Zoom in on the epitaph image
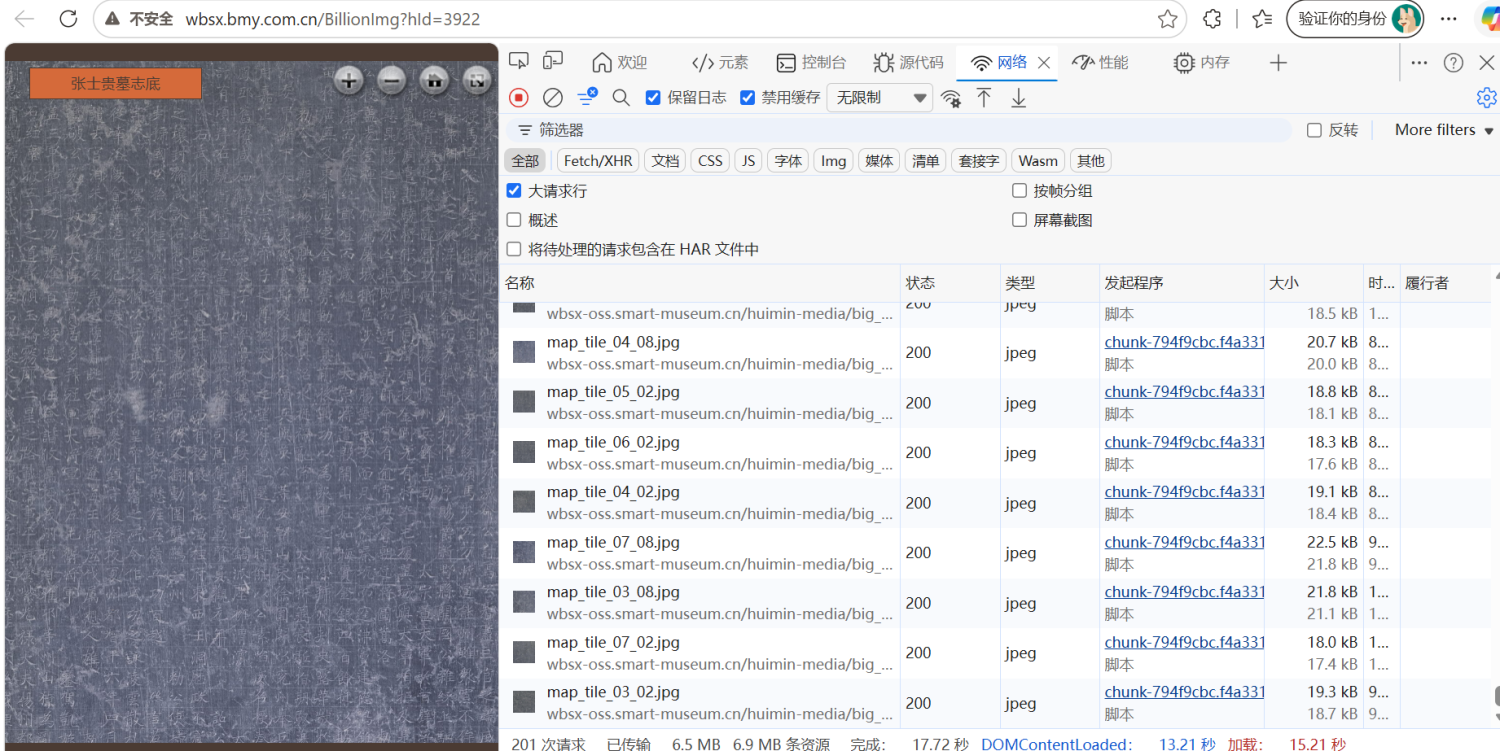This screenshot has width=1500, height=751. pyautogui.click(x=348, y=81)
